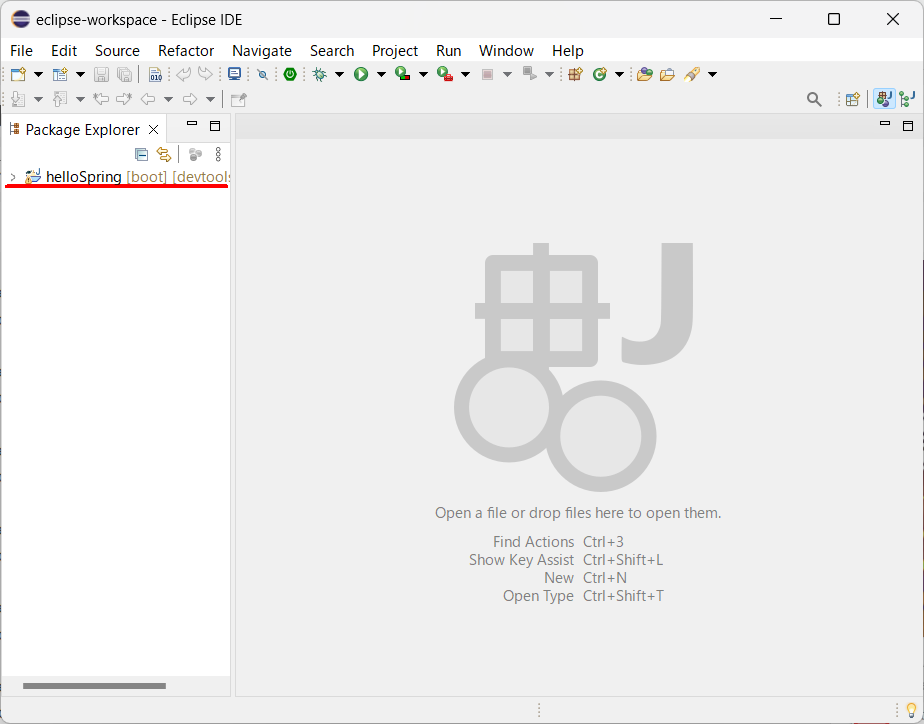Image resolution: width=924 pixels, height=724 pixels.
Task: Click the Coverage launch icon
Action: (x=401, y=74)
